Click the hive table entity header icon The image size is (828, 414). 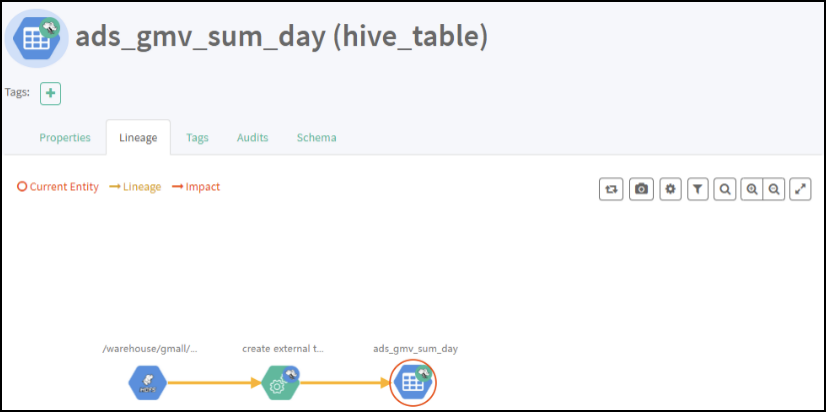pyautogui.click(x=37, y=37)
